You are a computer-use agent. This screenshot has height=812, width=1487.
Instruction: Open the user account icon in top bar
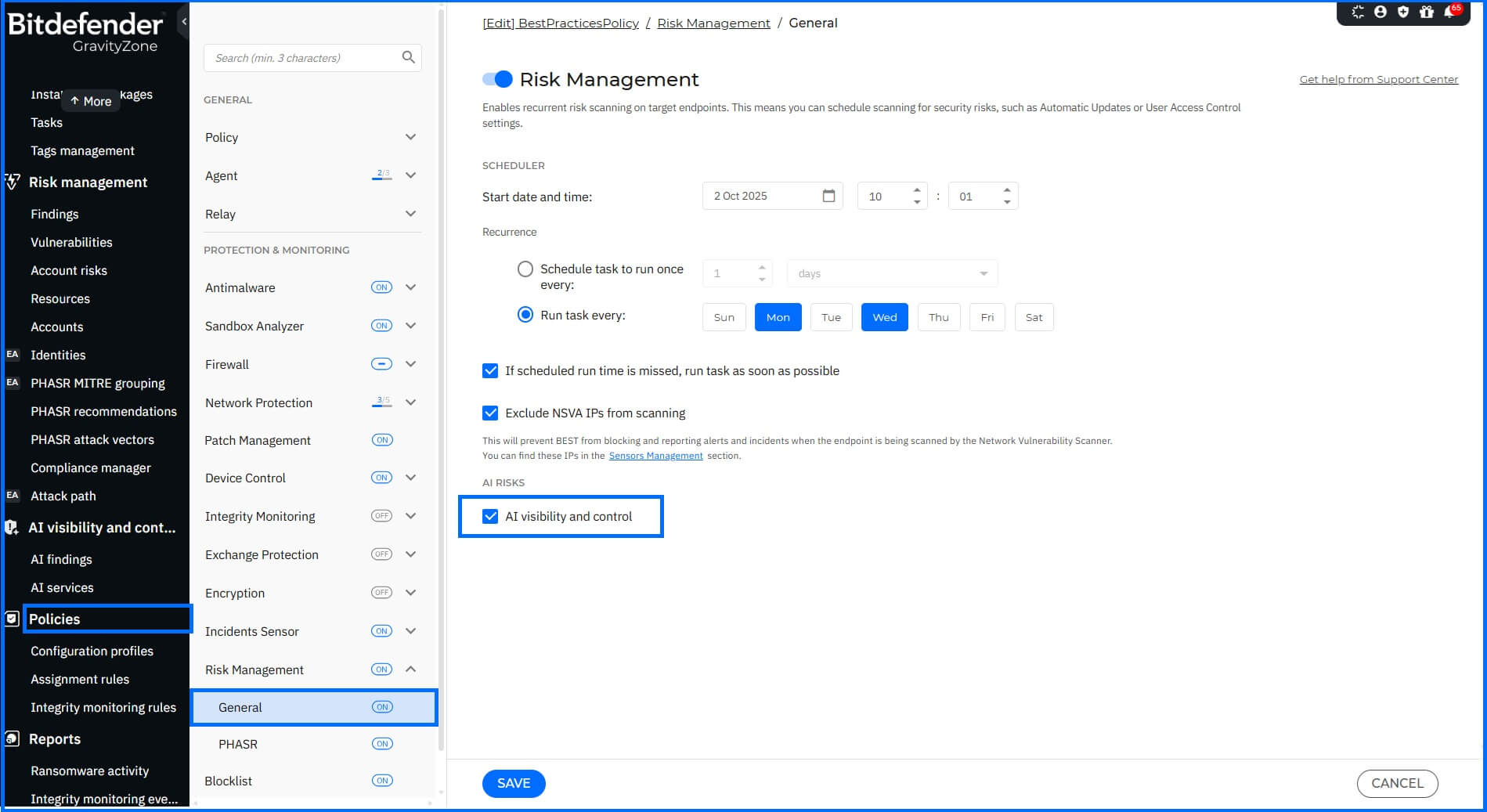click(x=1381, y=12)
